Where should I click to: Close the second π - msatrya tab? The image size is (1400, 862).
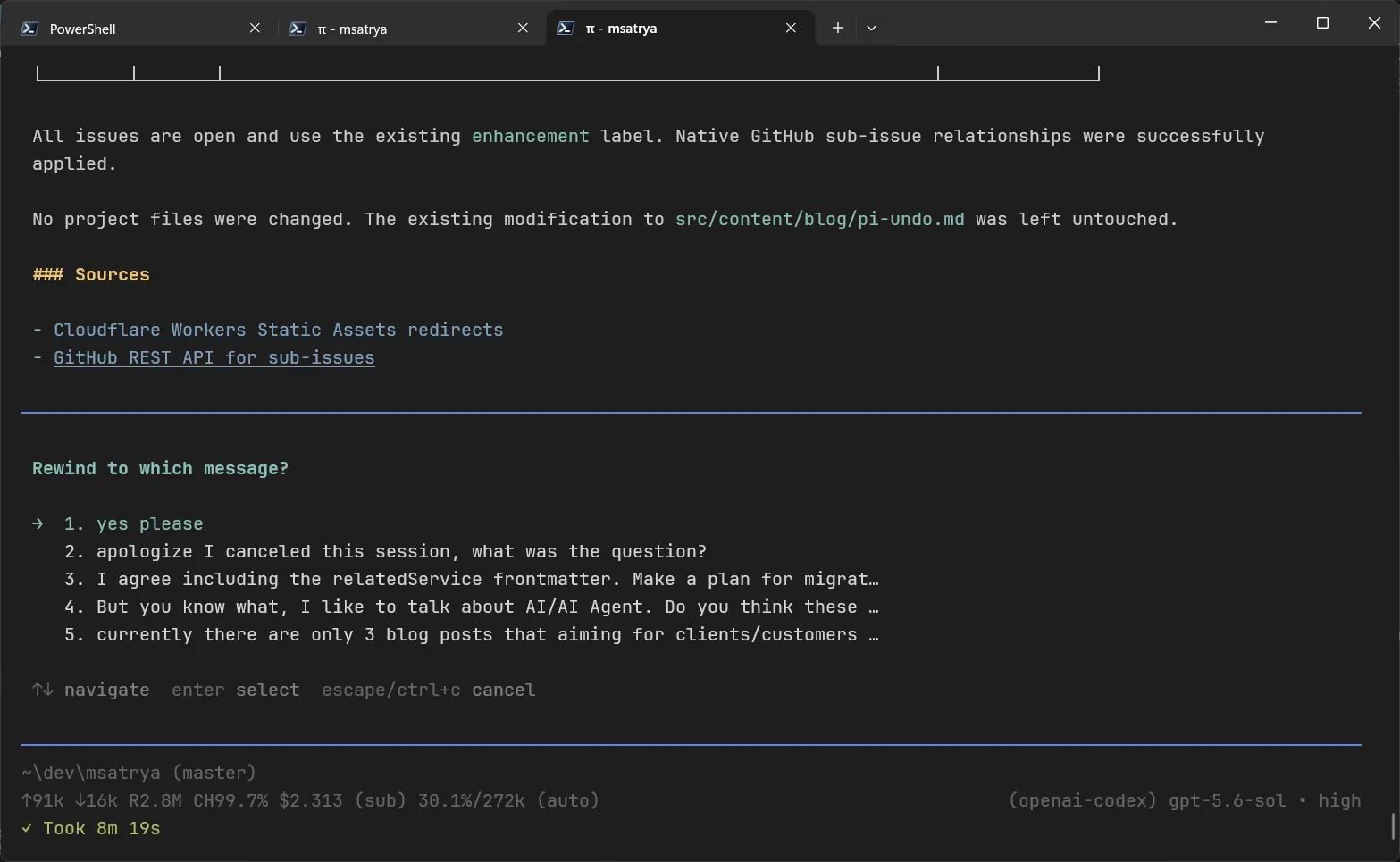523,28
